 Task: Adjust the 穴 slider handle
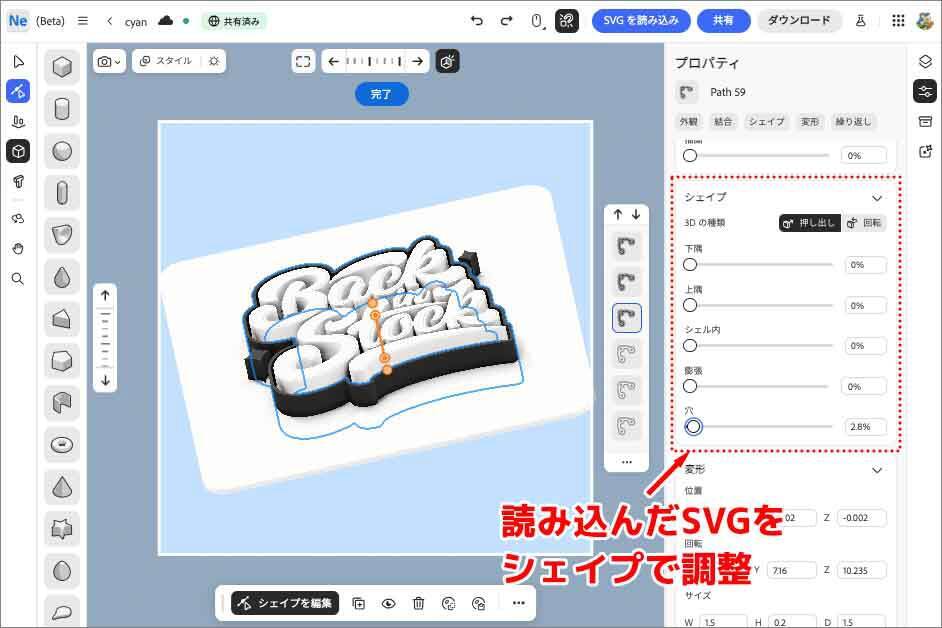click(693, 427)
